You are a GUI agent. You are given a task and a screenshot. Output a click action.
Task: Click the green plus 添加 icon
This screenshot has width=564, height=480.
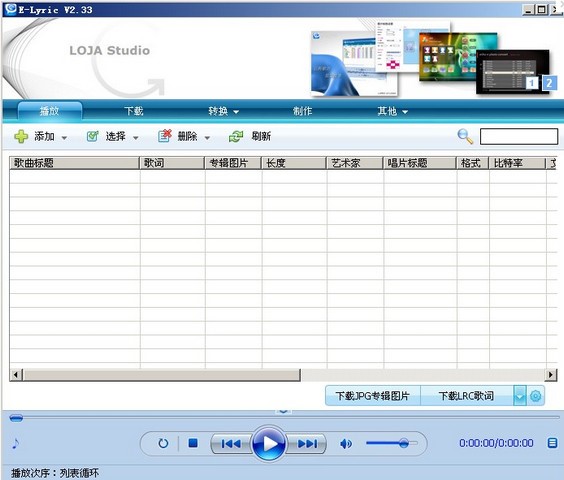tap(21, 137)
